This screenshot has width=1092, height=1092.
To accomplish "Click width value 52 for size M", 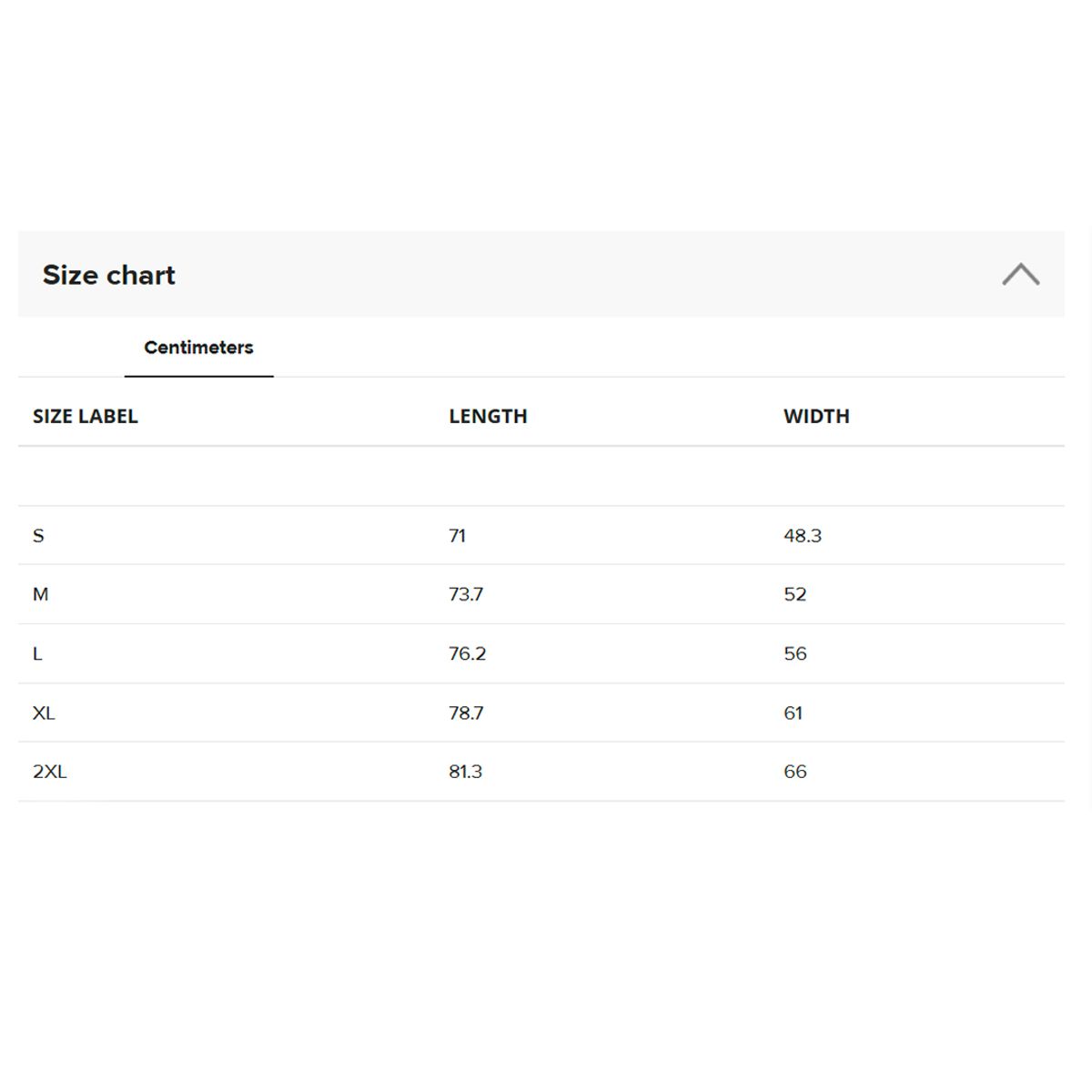I will [795, 594].
